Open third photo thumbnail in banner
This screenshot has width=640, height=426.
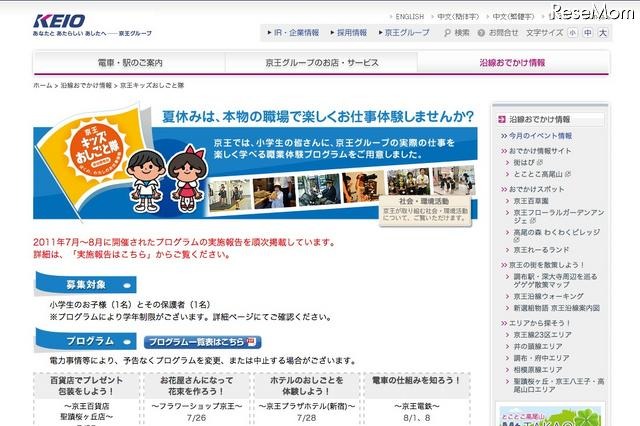(x=319, y=190)
